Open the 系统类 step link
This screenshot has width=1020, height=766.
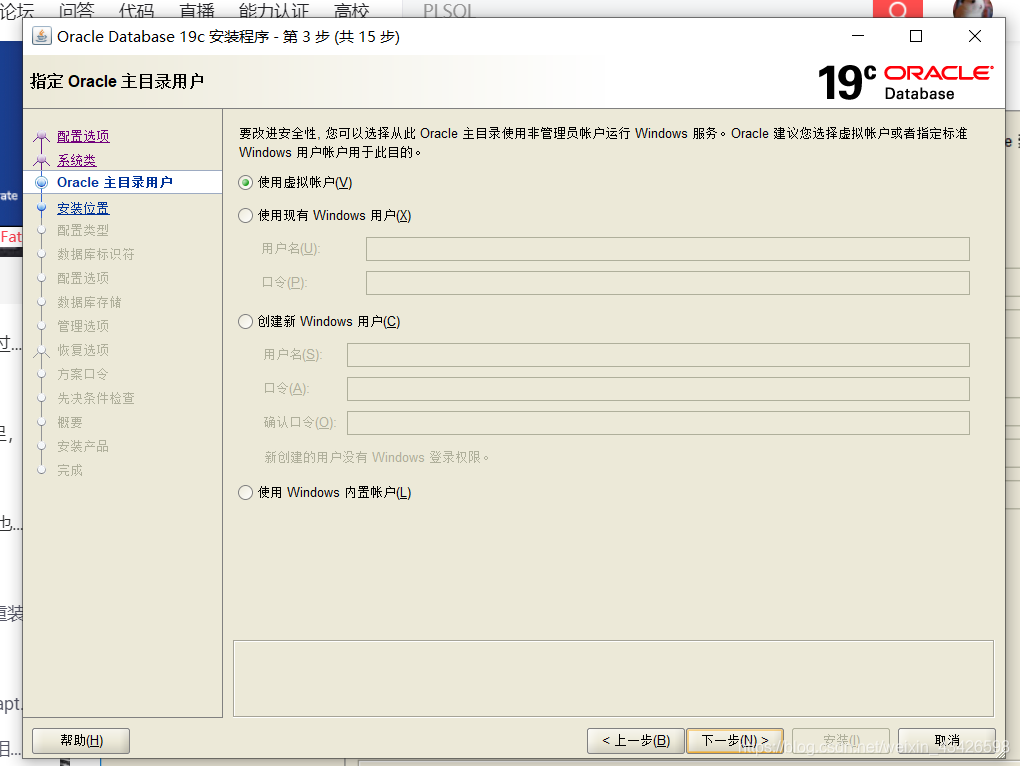(x=77, y=161)
